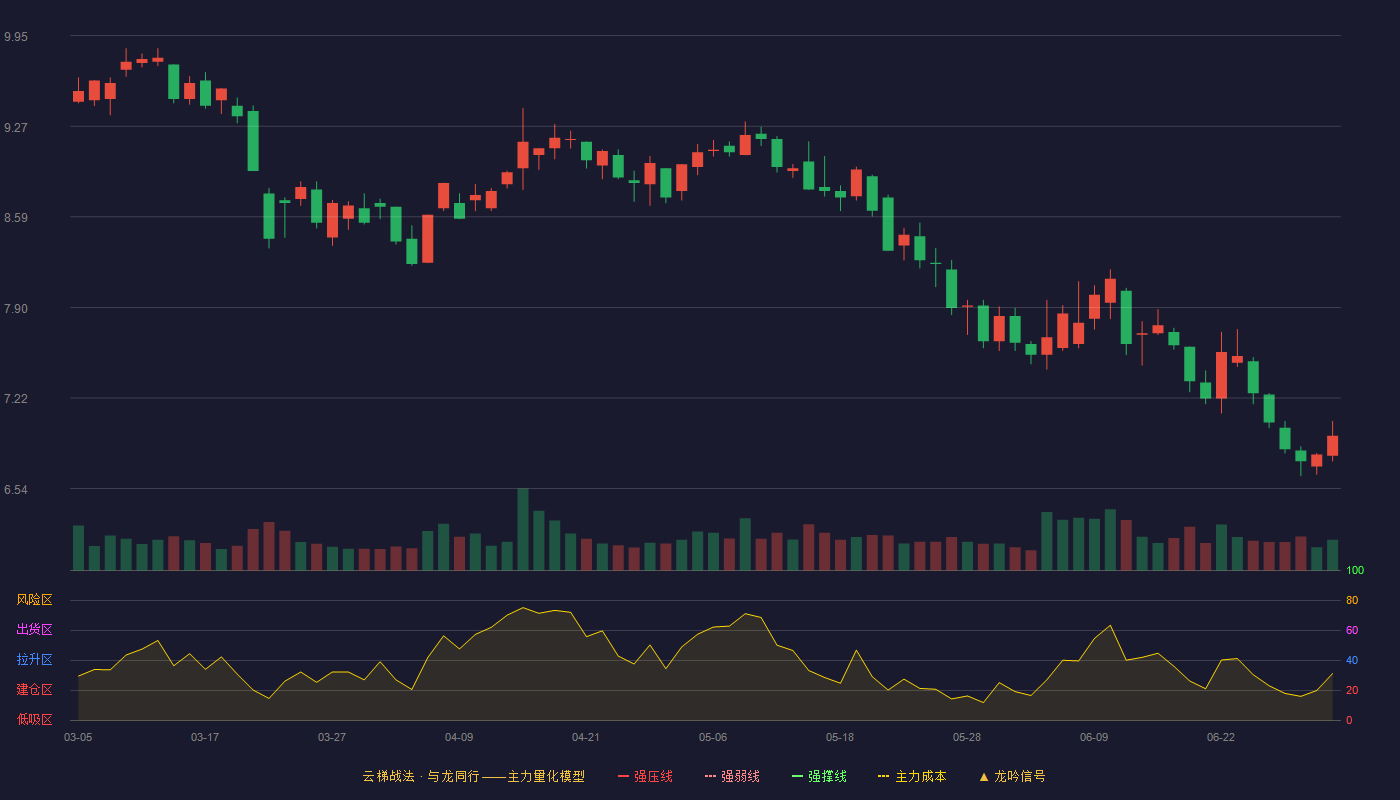
Task: Toggle the 龙吟信号 legend item
Action: [1011, 776]
